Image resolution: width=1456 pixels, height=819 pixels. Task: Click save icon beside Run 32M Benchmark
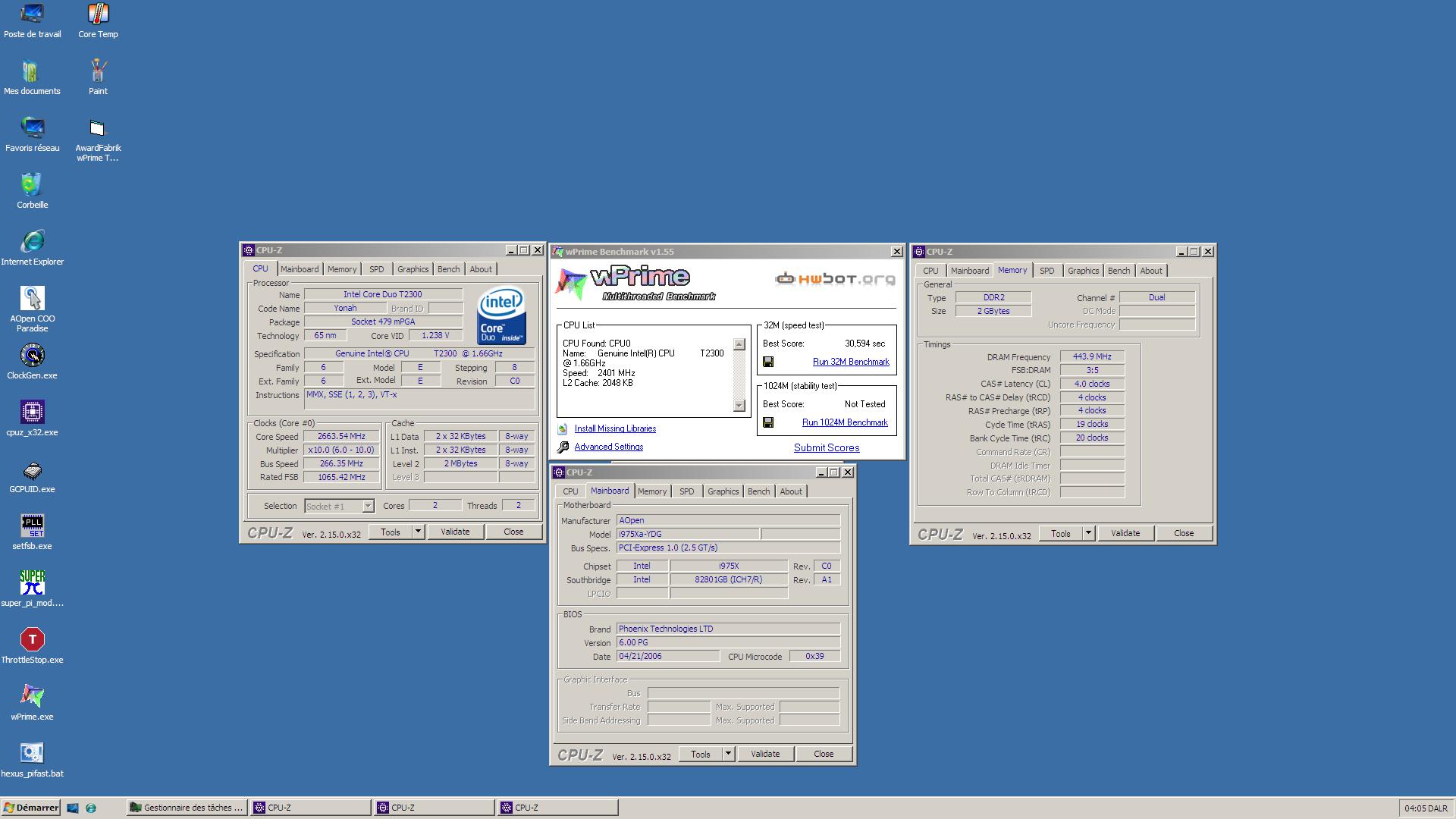tap(768, 362)
